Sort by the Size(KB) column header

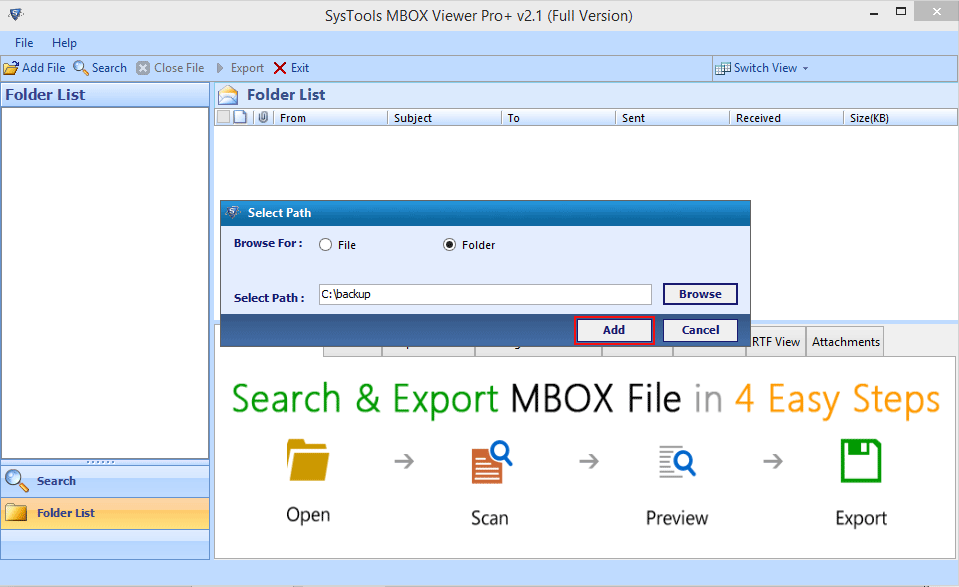900,117
